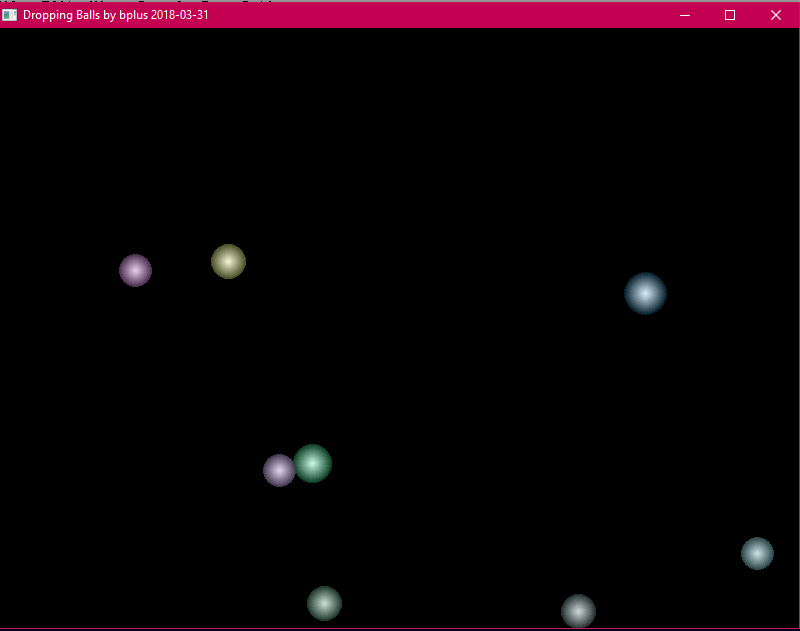
Task: Maximize the Dropping Balls window
Action: click(730, 15)
